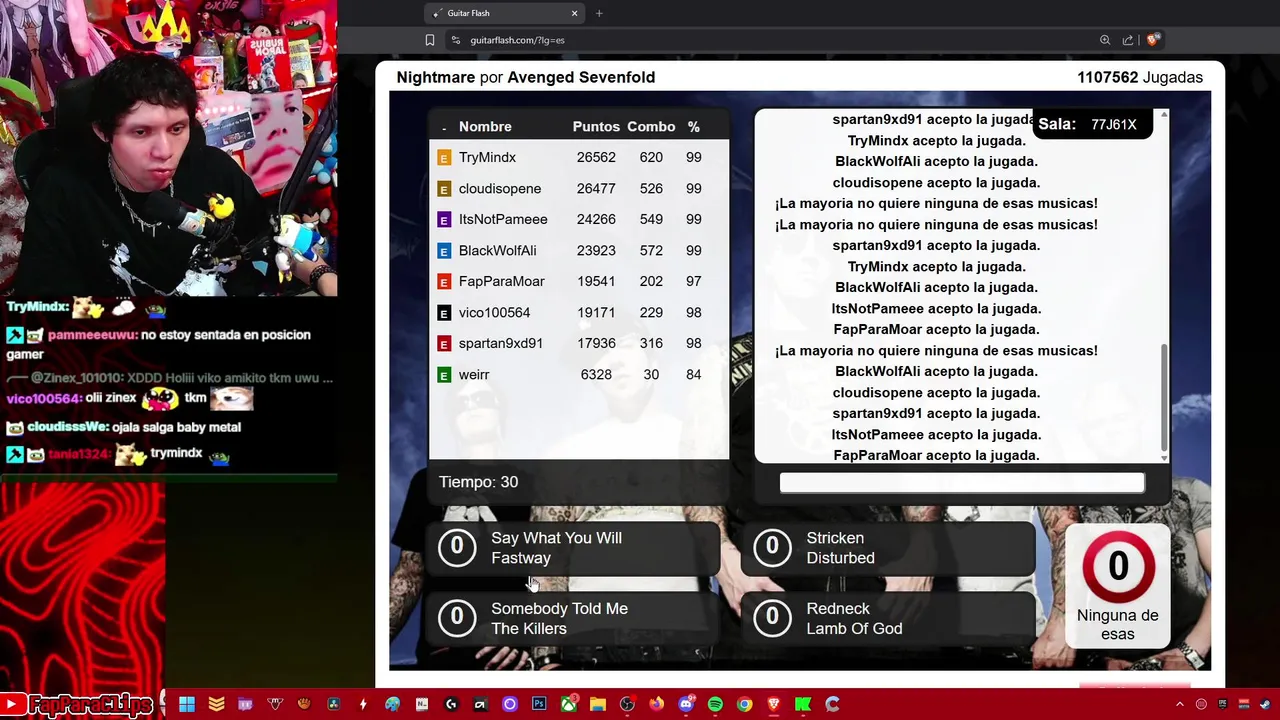This screenshot has height=720, width=1280.
Task: Click the green difficulty icon beside weirr
Action: (445, 375)
